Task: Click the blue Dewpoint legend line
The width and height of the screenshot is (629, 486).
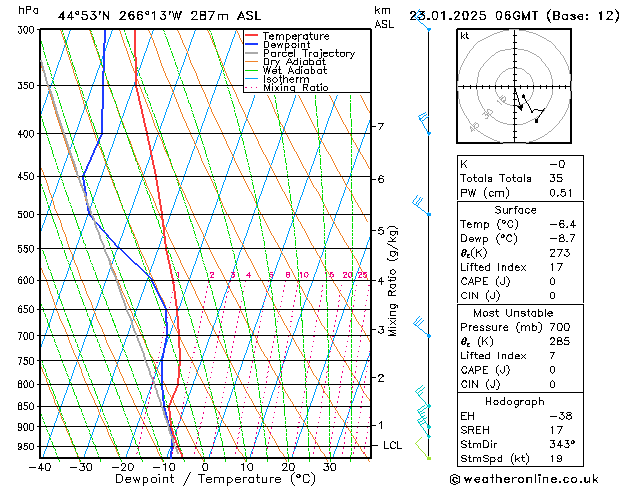Action: click(252, 44)
